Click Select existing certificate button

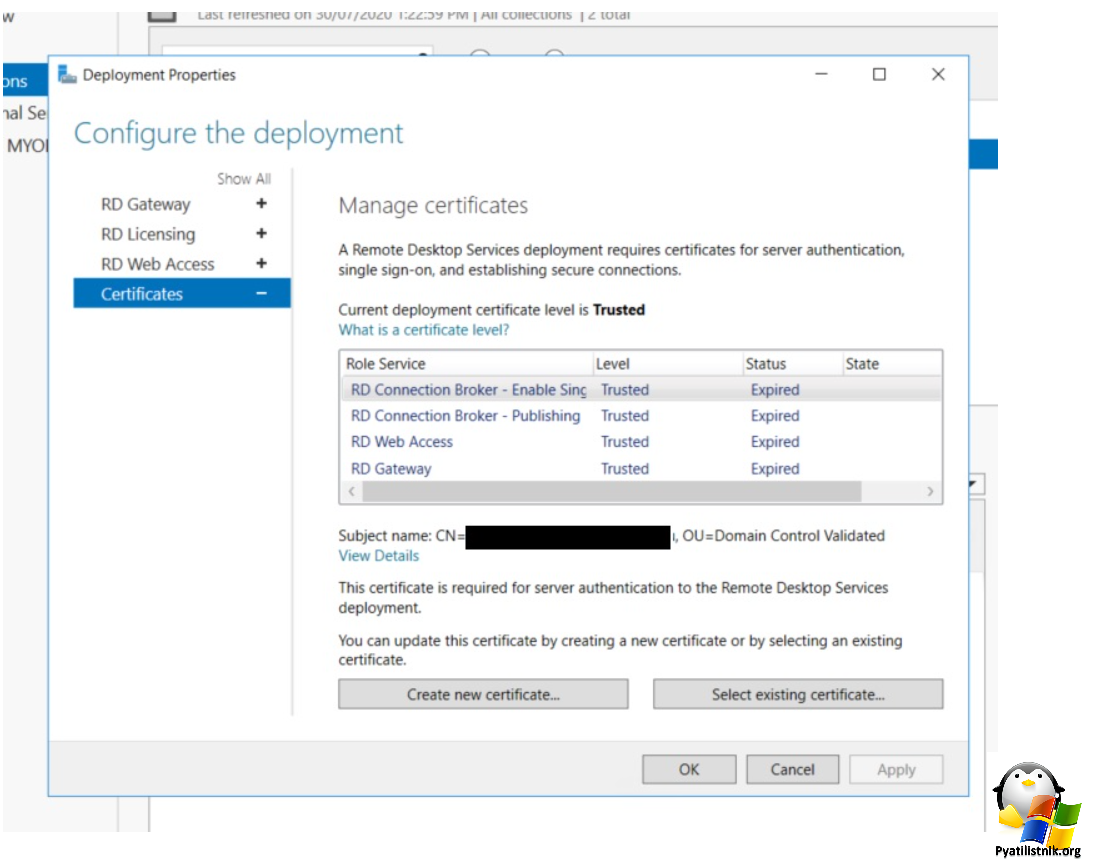(798, 694)
